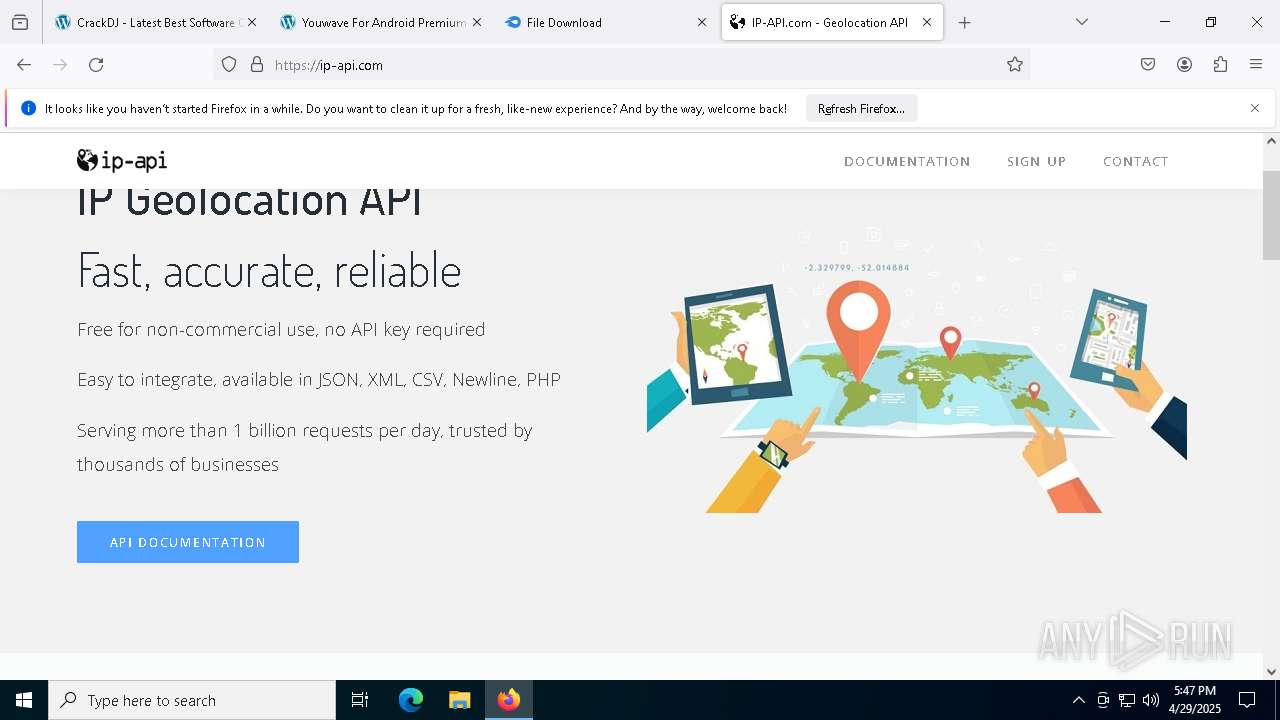Close the File Download tab

pos(701,22)
